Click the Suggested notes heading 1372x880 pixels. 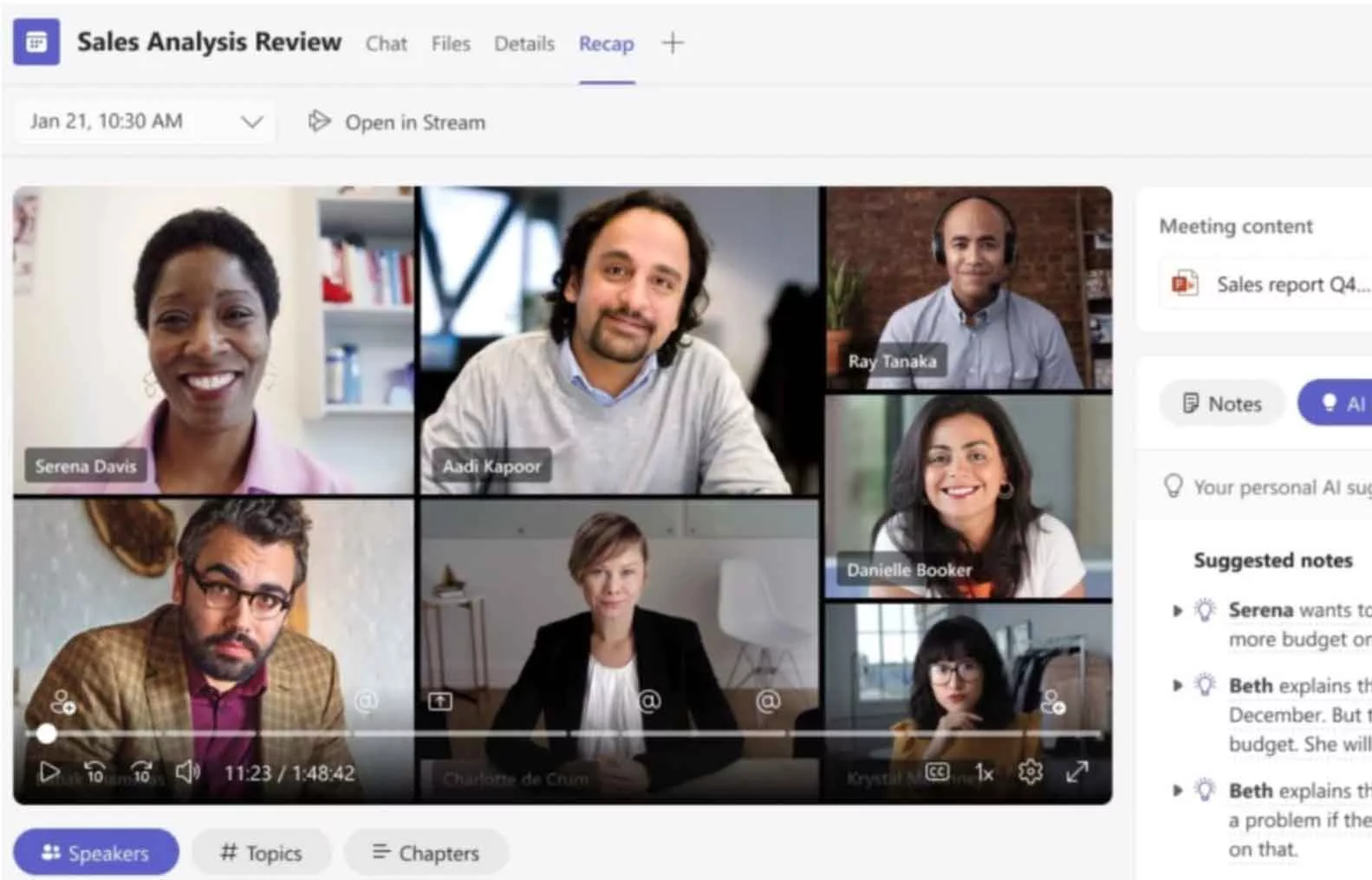(x=1273, y=560)
